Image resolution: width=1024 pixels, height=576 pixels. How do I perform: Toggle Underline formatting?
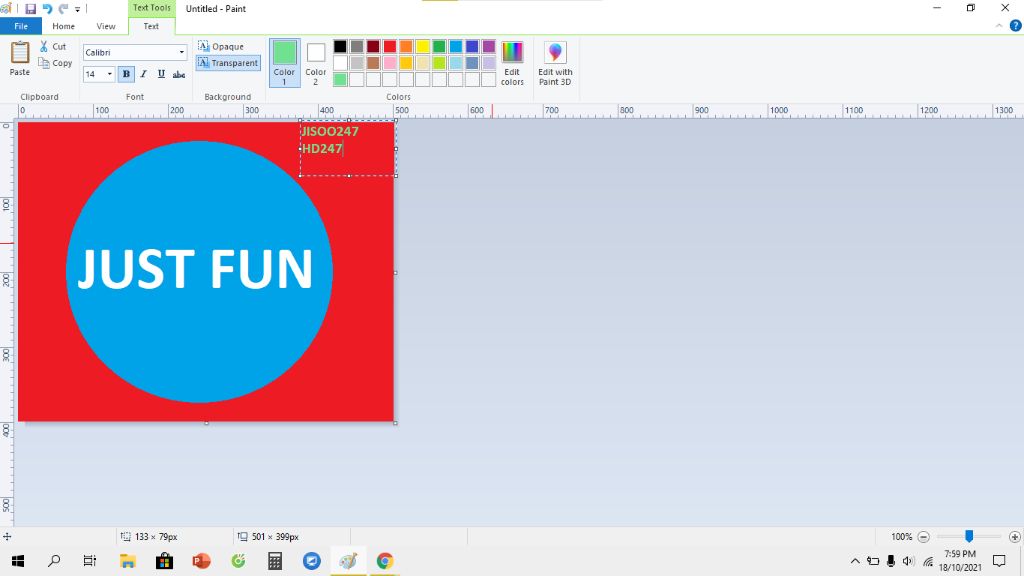pyautogui.click(x=161, y=74)
